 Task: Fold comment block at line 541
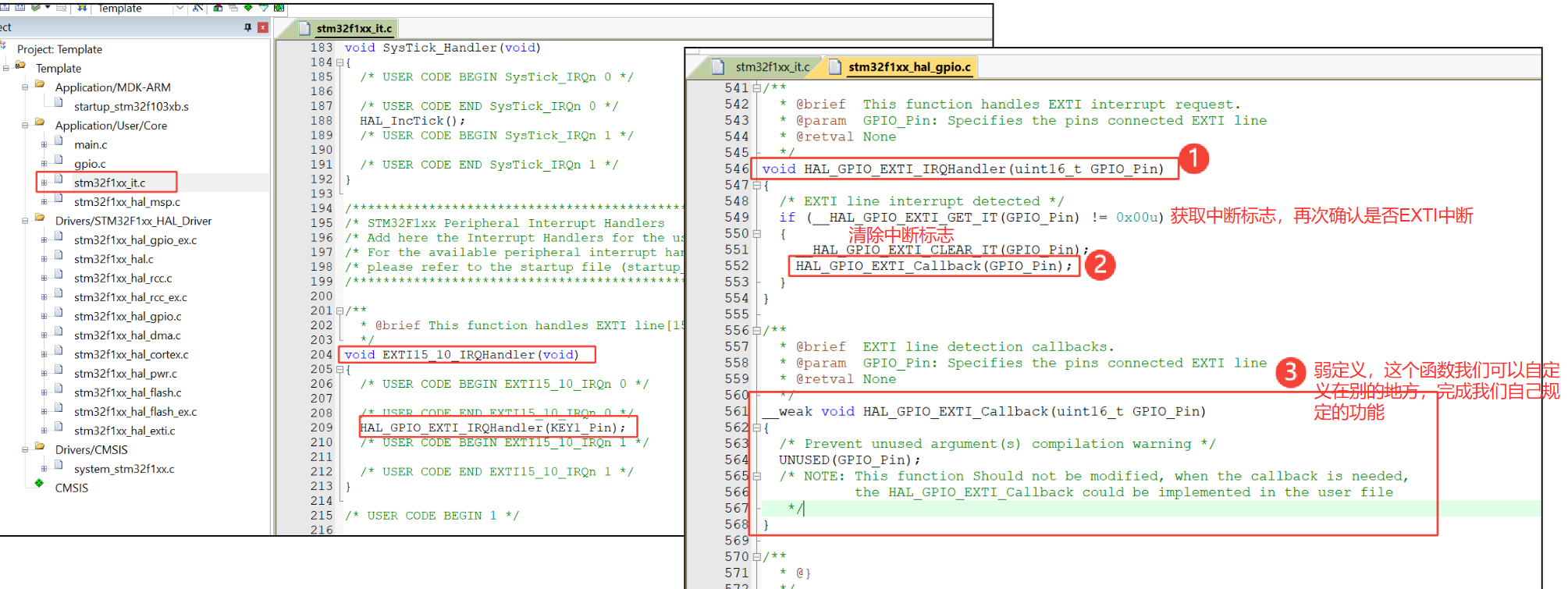click(756, 88)
